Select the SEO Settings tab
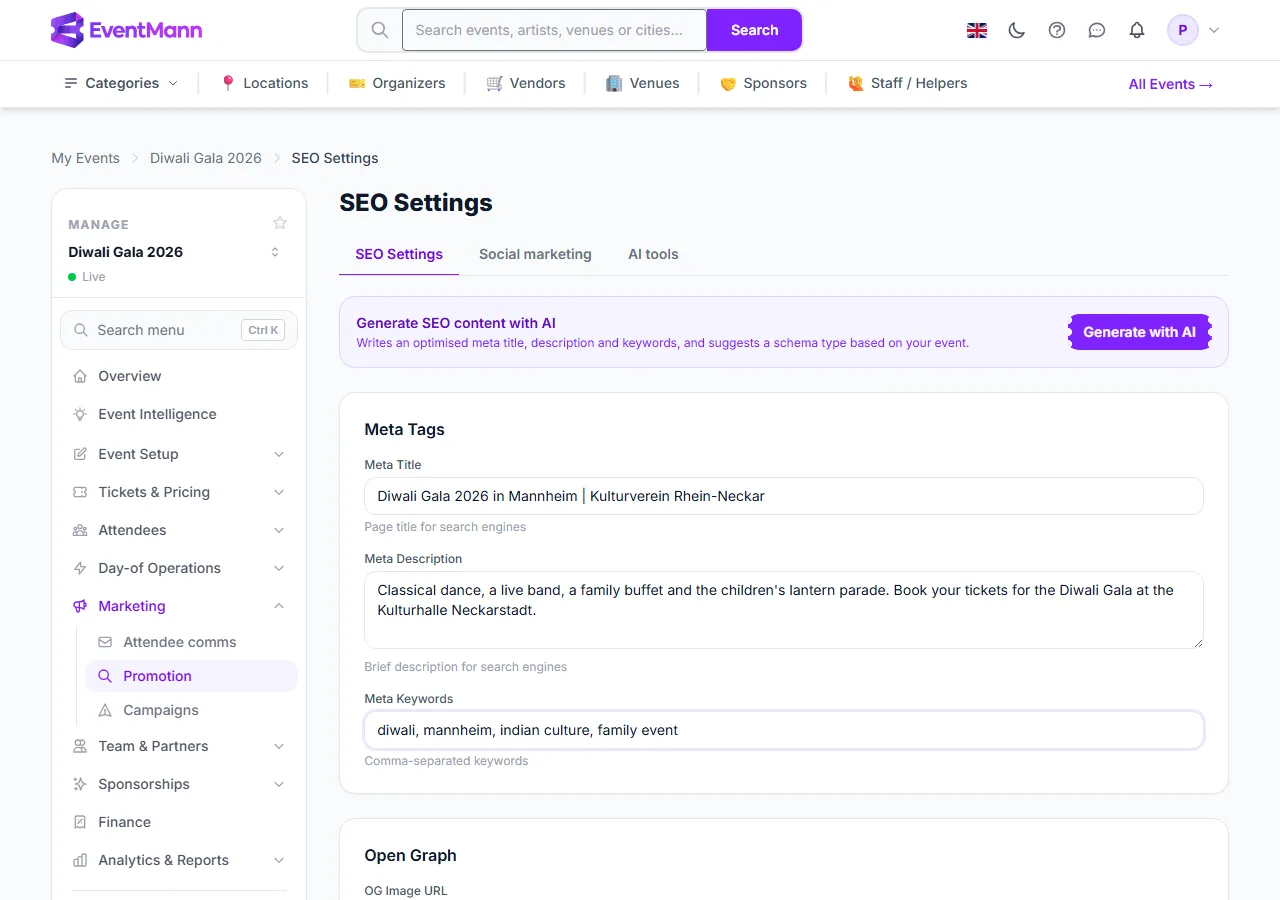 [x=399, y=254]
